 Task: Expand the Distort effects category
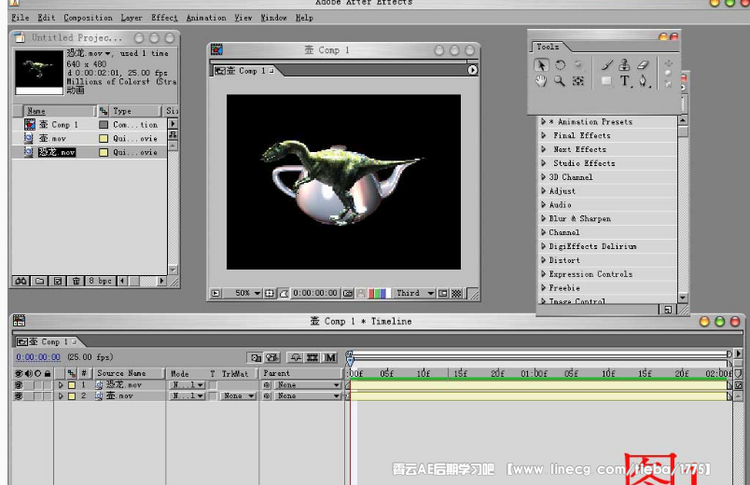point(544,260)
